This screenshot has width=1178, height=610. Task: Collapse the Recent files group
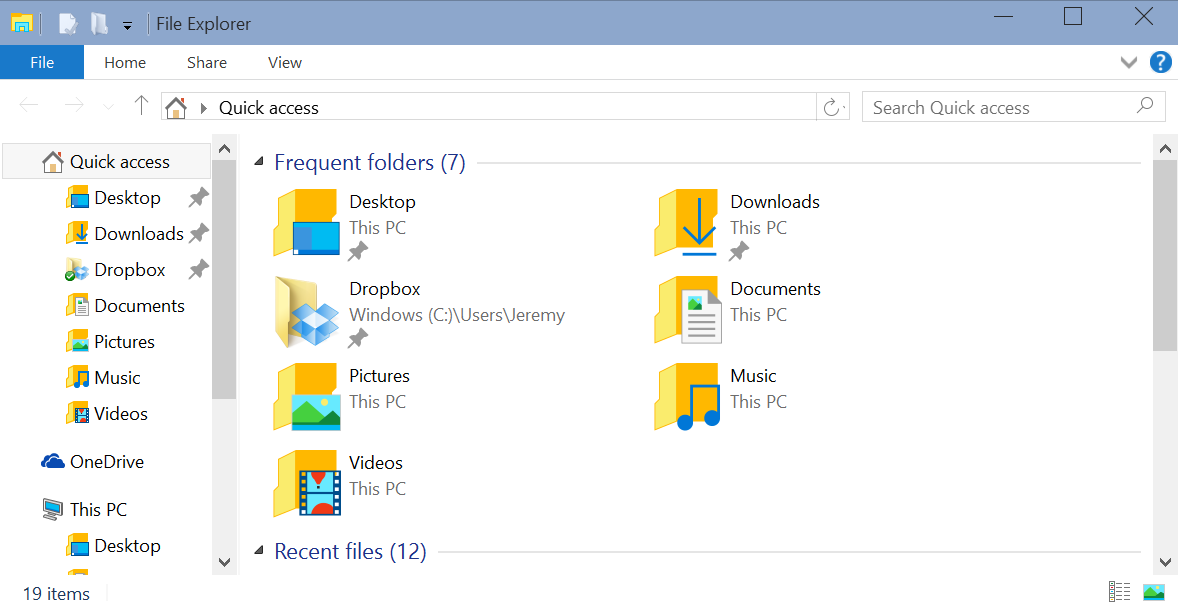[x=259, y=551]
